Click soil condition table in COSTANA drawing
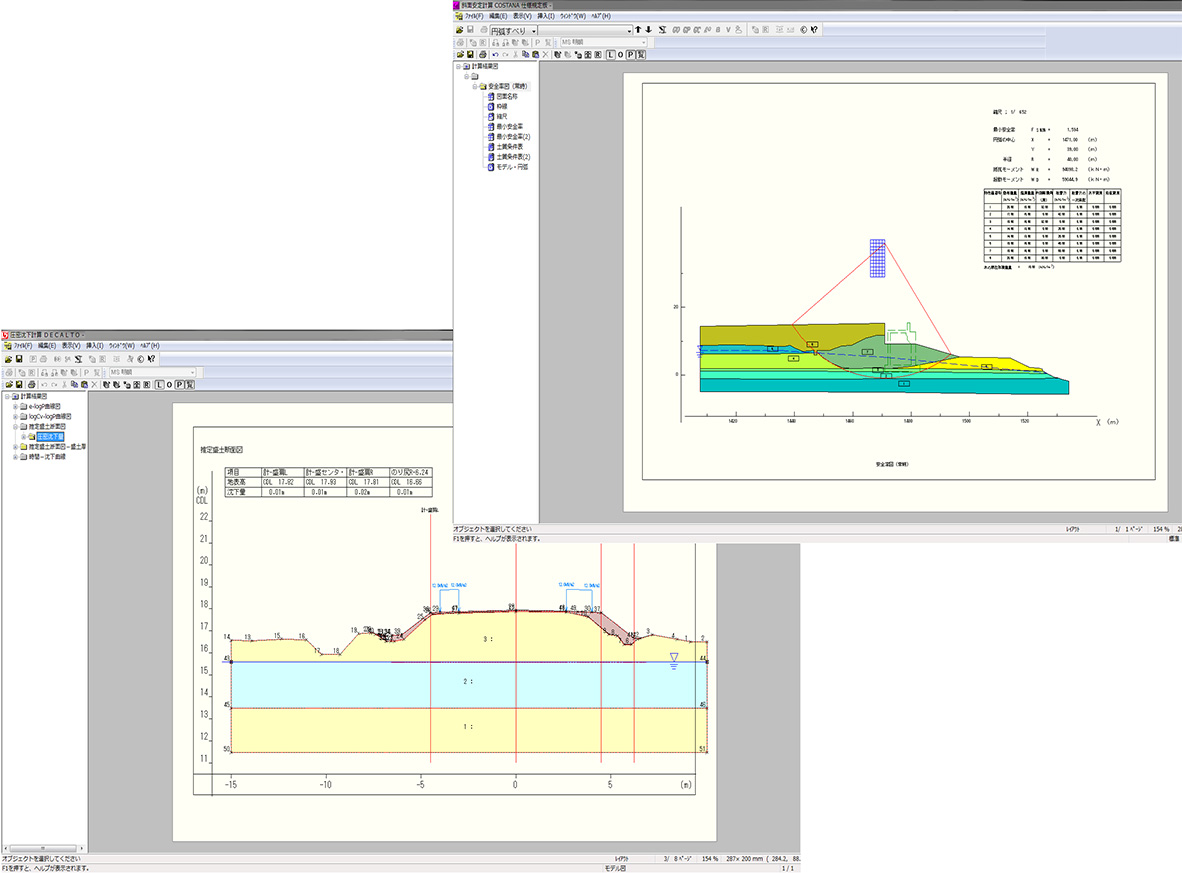The image size is (1182, 873). click(1052, 225)
